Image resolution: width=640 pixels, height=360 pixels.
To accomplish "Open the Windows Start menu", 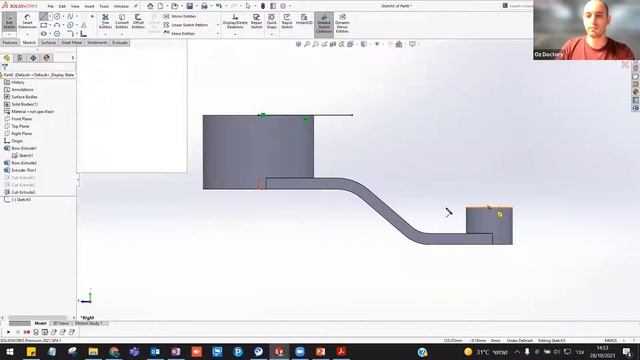I will [10, 352].
